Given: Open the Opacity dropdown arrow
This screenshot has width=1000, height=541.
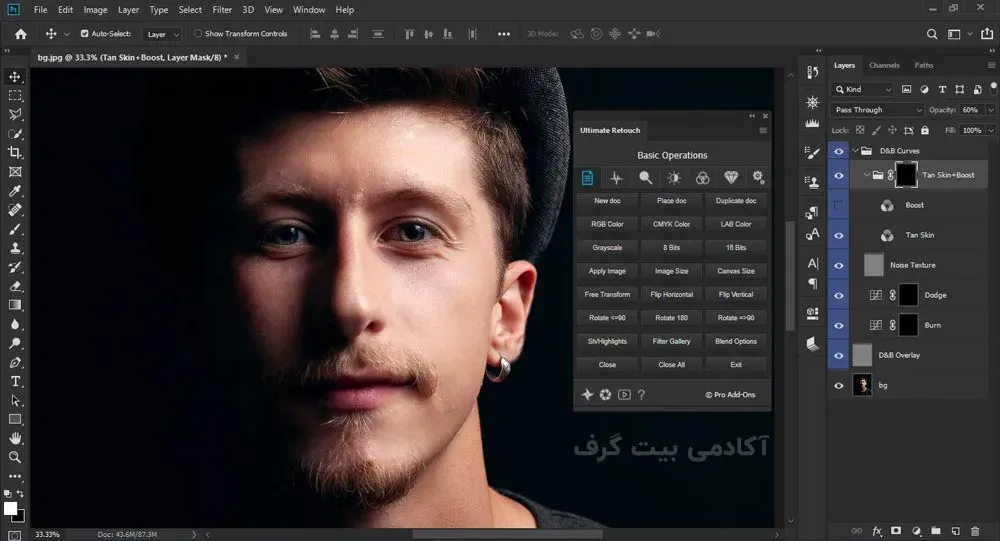Looking at the screenshot, I should click(991, 110).
